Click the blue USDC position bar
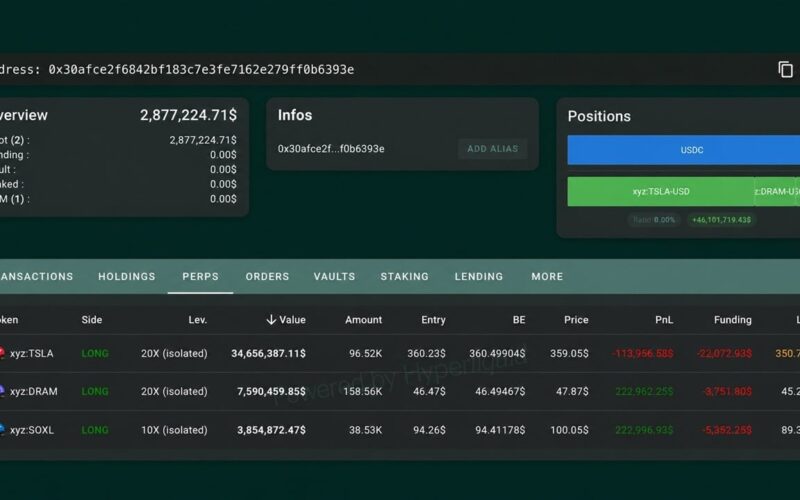This screenshot has width=800, height=500. (x=684, y=150)
